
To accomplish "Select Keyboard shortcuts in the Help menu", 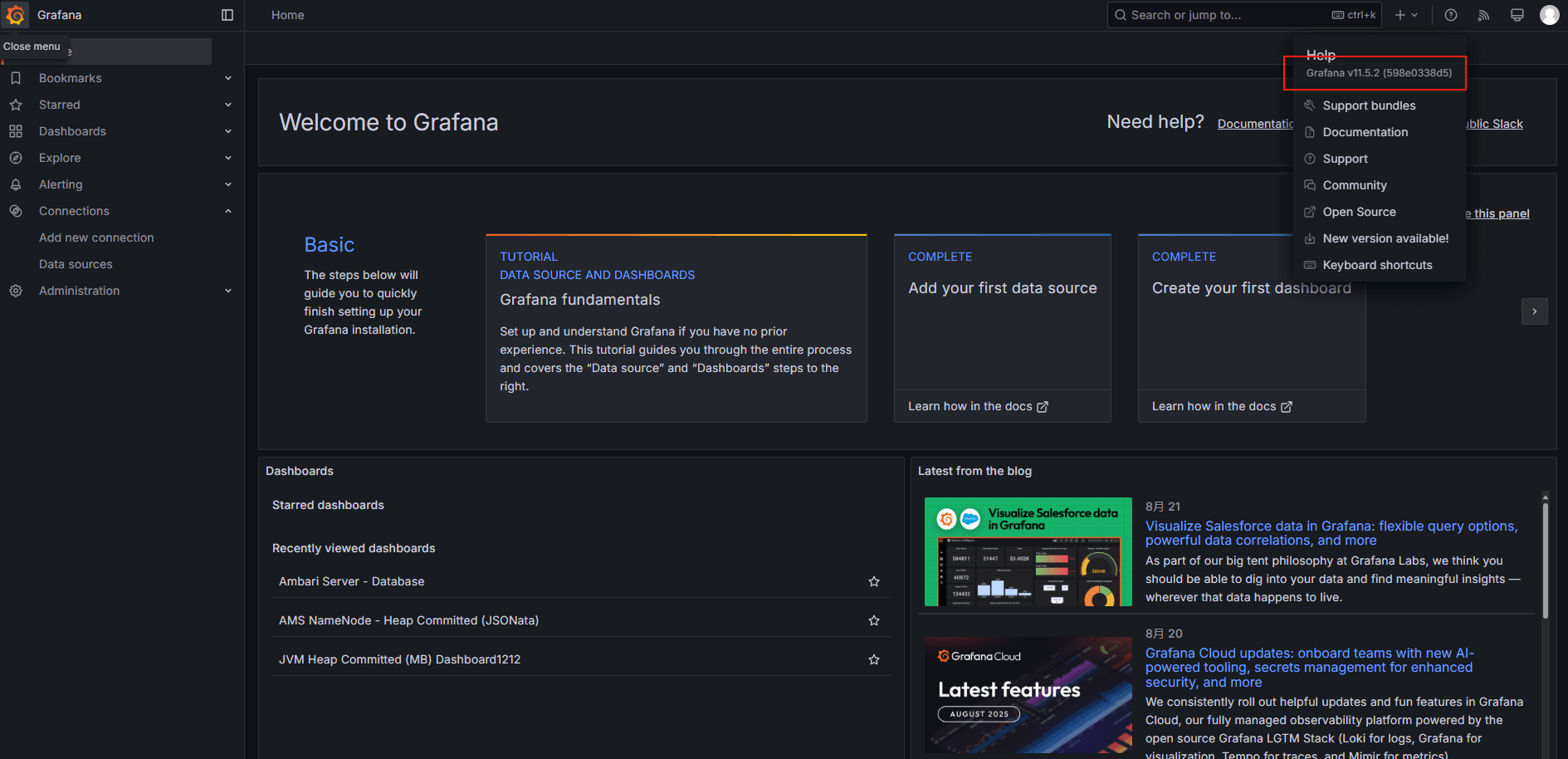I will pyautogui.click(x=1380, y=265).
